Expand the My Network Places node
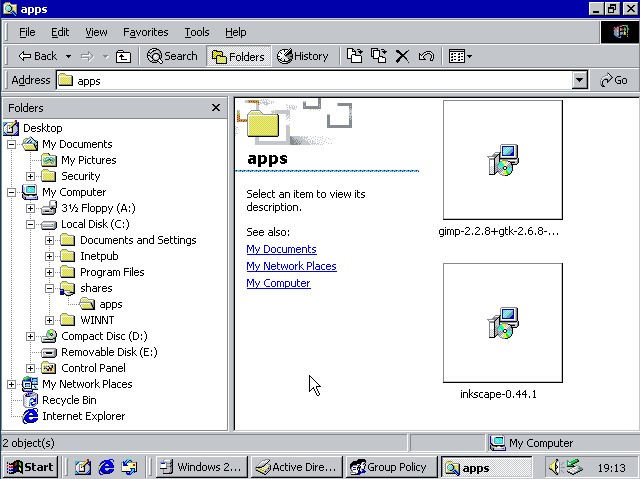Screen dimensions: 640x479 pos(11,384)
